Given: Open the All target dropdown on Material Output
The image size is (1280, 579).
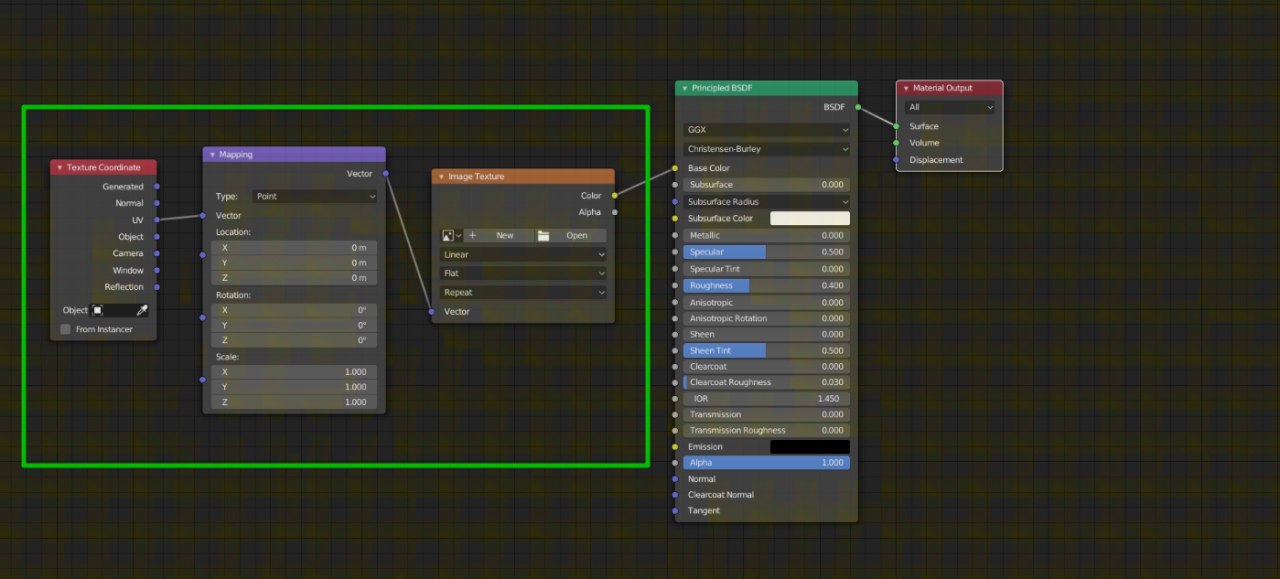Looking at the screenshot, I should (x=950, y=107).
